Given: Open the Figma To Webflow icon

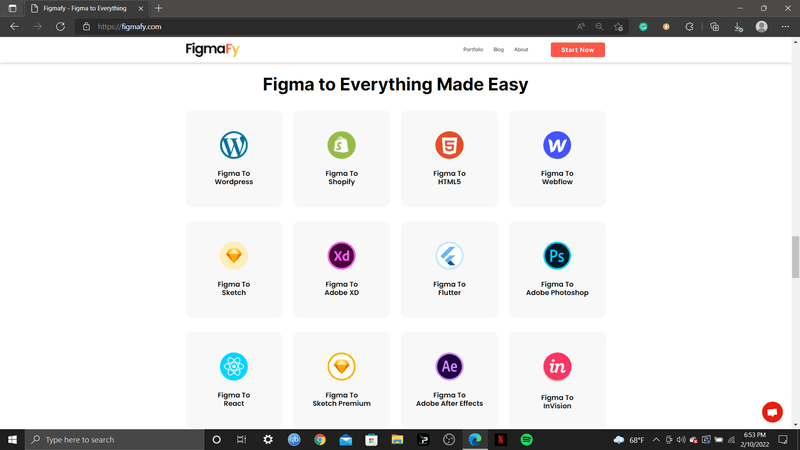Looking at the screenshot, I should click(x=557, y=145).
